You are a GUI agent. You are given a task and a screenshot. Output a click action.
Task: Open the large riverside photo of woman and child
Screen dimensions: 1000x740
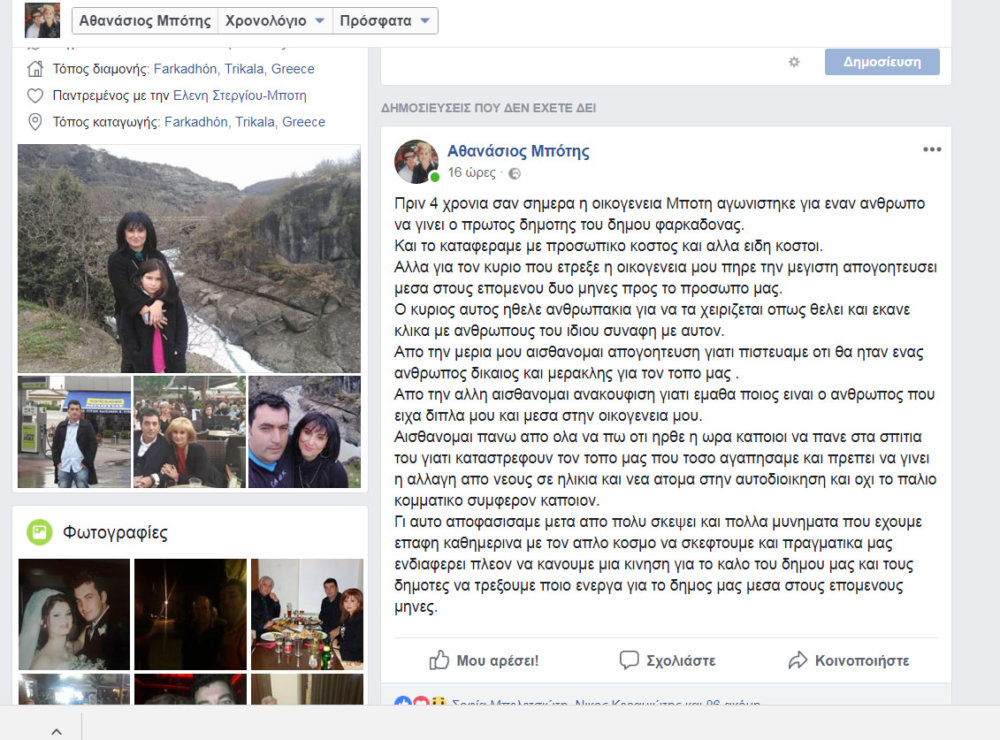coord(189,258)
